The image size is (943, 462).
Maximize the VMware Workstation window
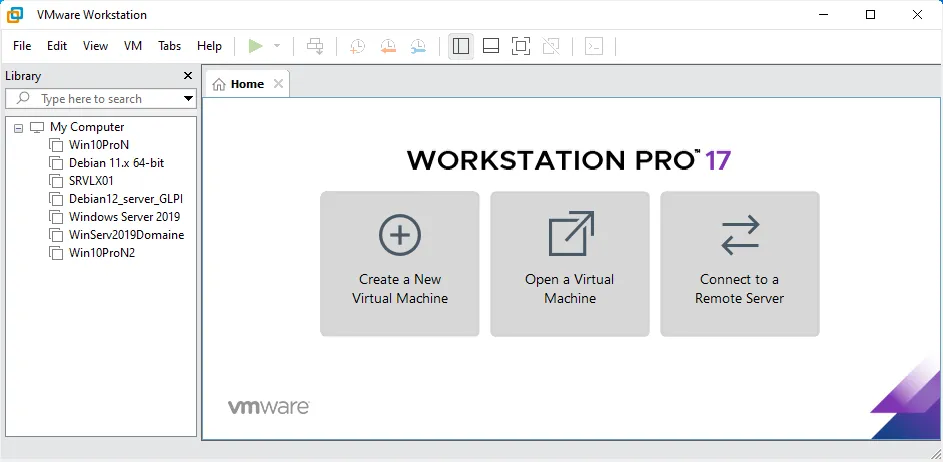point(870,14)
